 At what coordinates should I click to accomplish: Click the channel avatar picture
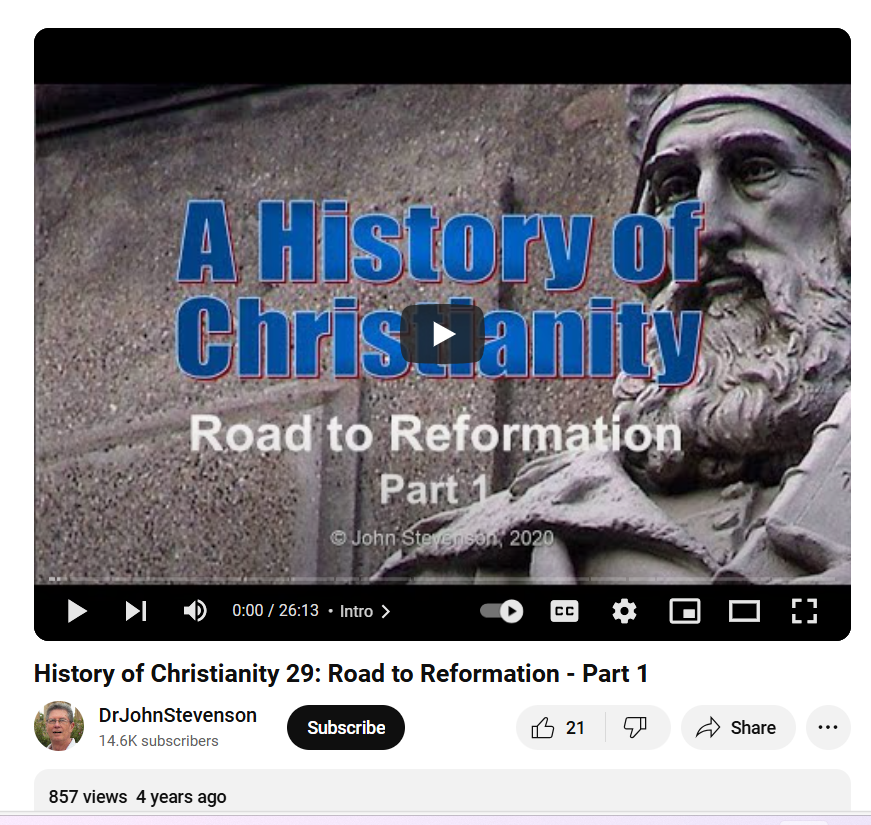tap(59, 726)
